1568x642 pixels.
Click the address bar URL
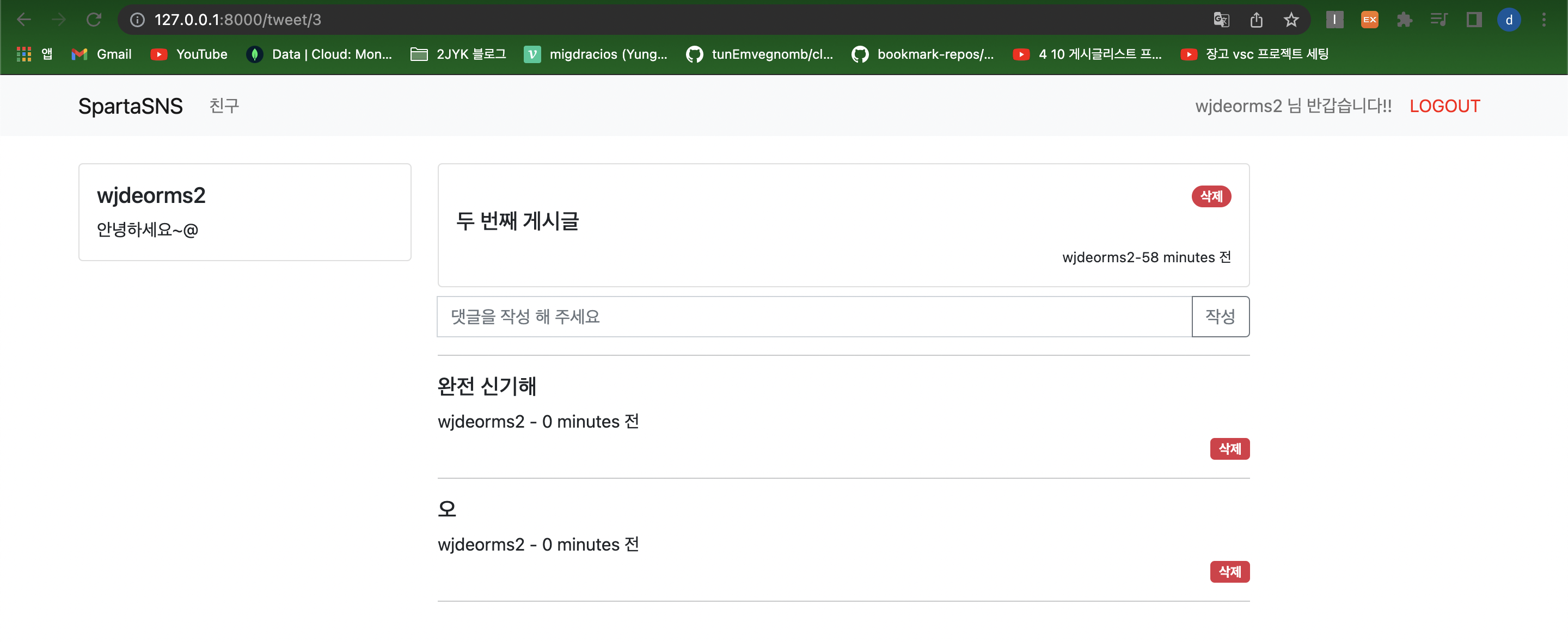[x=238, y=20]
